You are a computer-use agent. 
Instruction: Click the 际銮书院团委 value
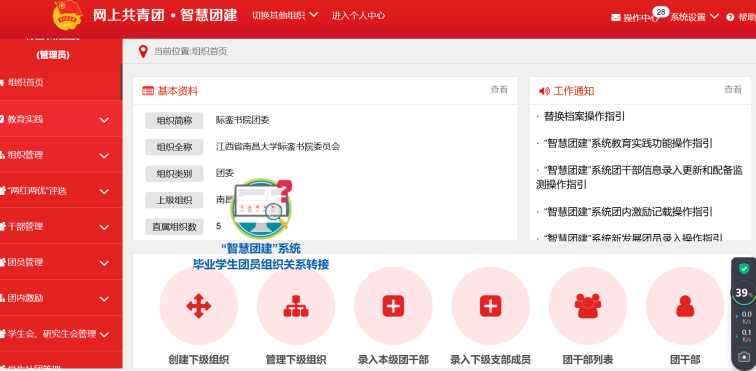point(243,120)
